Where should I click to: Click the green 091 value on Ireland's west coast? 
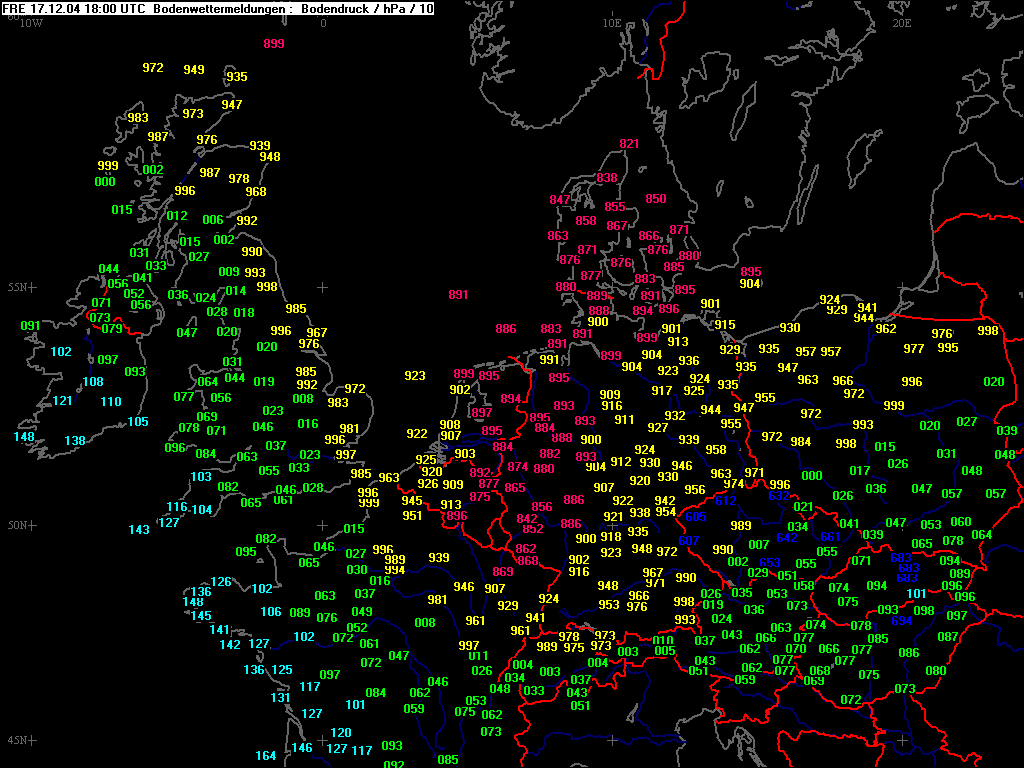click(30, 326)
